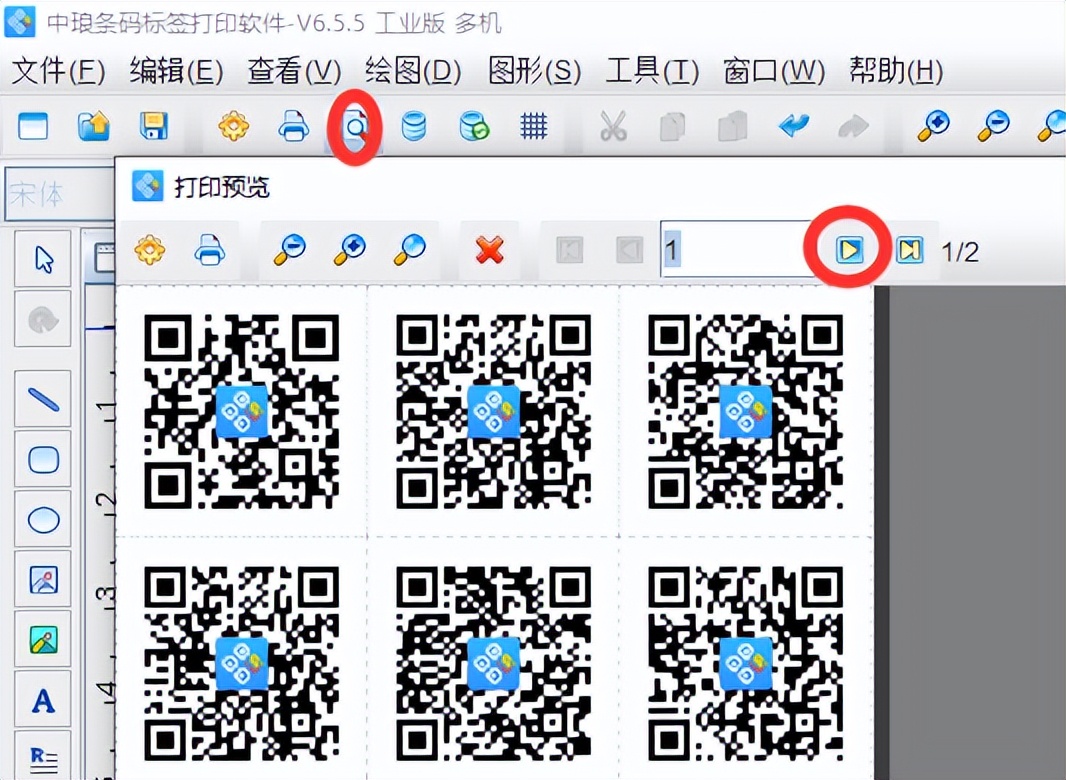Viewport: 1066px width, 780px height.
Task: Zoom out using main toolbar magnifier
Action: click(993, 126)
